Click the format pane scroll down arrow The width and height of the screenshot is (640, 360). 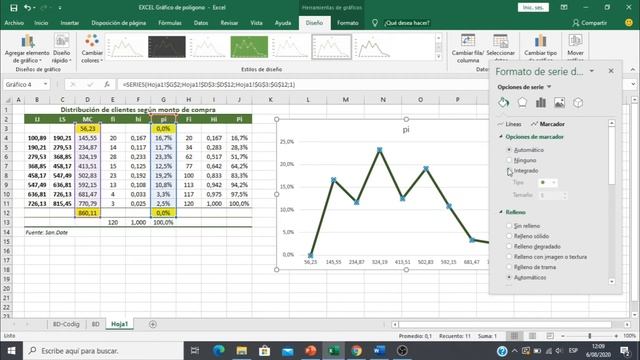(x=611, y=281)
